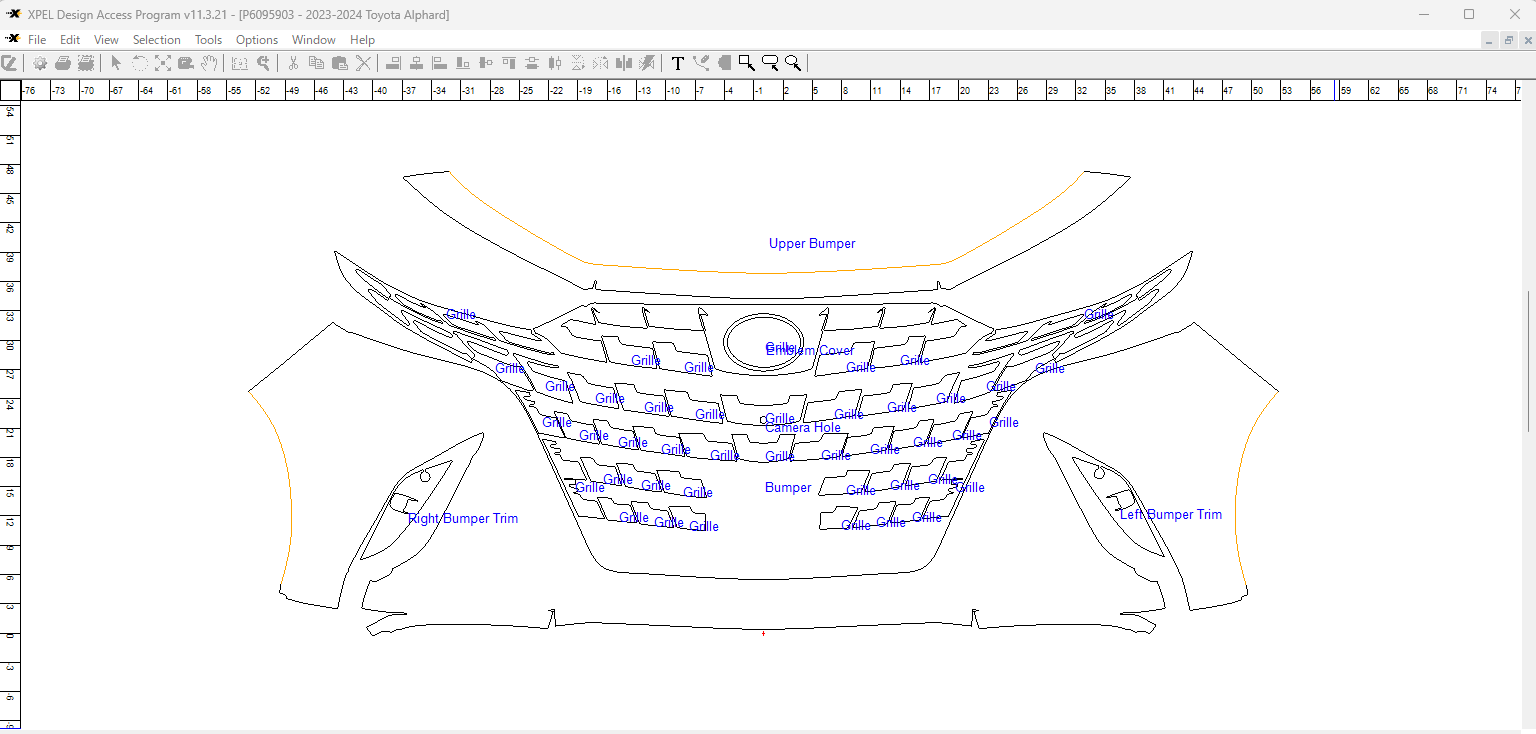This screenshot has width=1536, height=734.
Task: Select the rotate tool with dotted circle
Action: click(x=139, y=63)
